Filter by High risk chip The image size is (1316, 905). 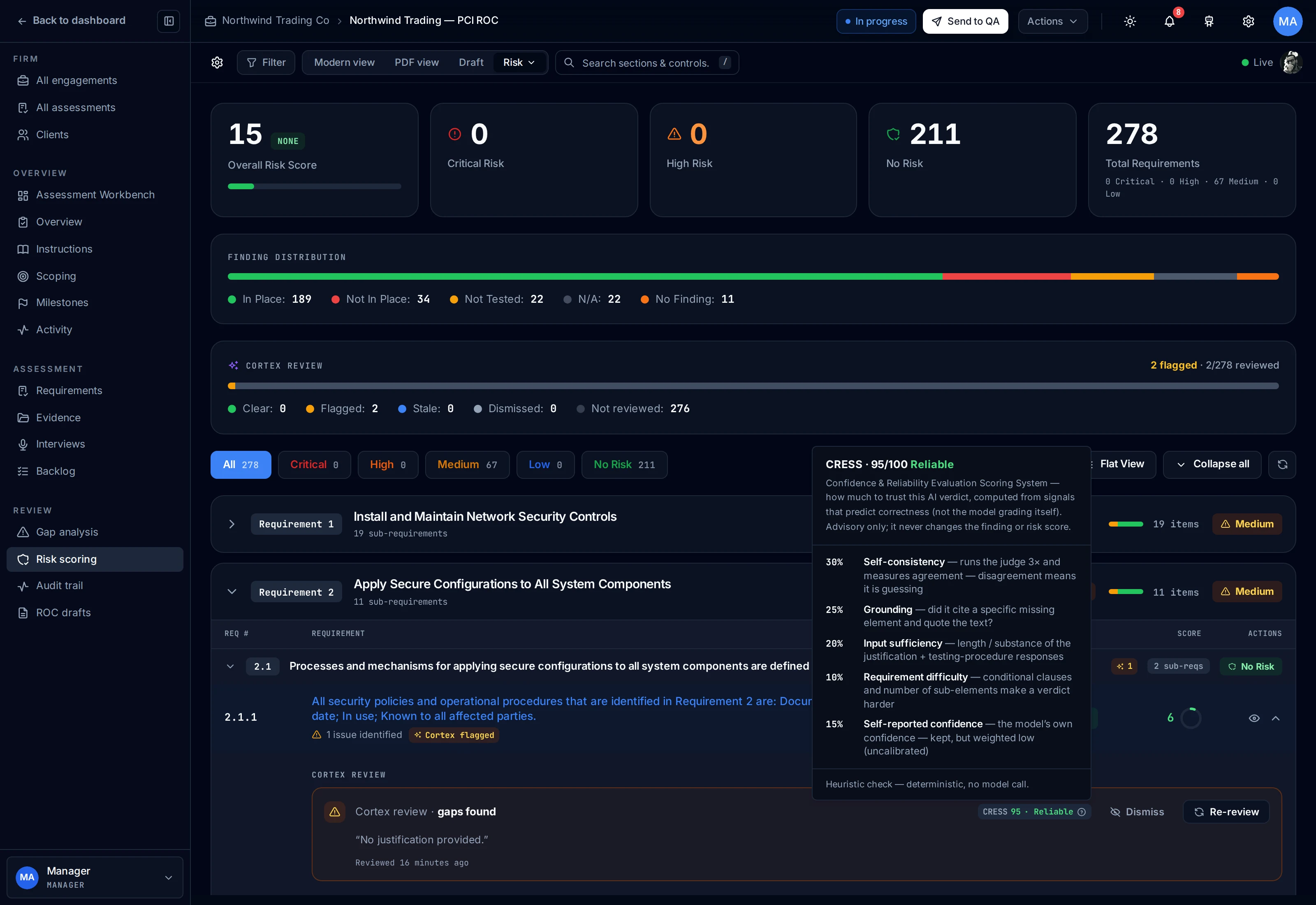pyautogui.click(x=388, y=465)
